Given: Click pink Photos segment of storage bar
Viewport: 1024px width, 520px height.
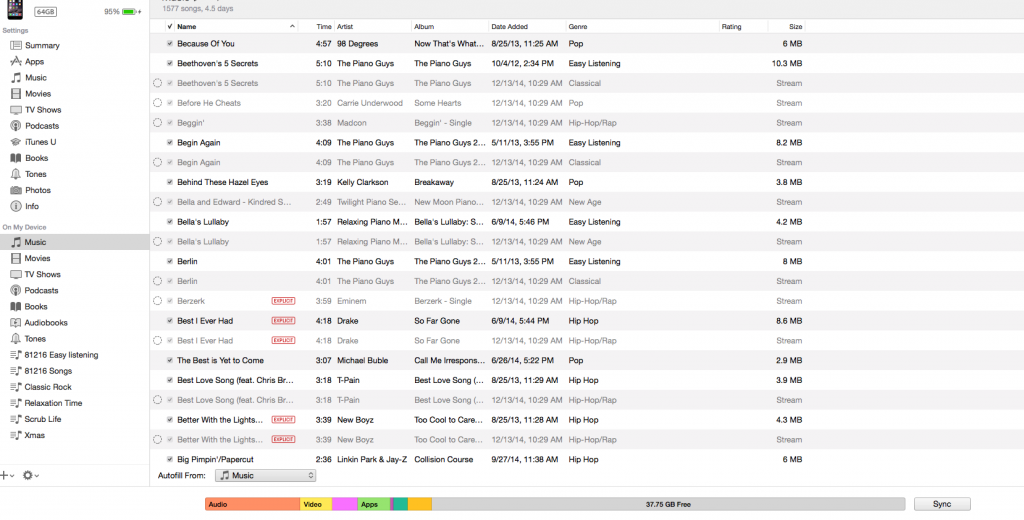Looking at the screenshot, I should (345, 504).
